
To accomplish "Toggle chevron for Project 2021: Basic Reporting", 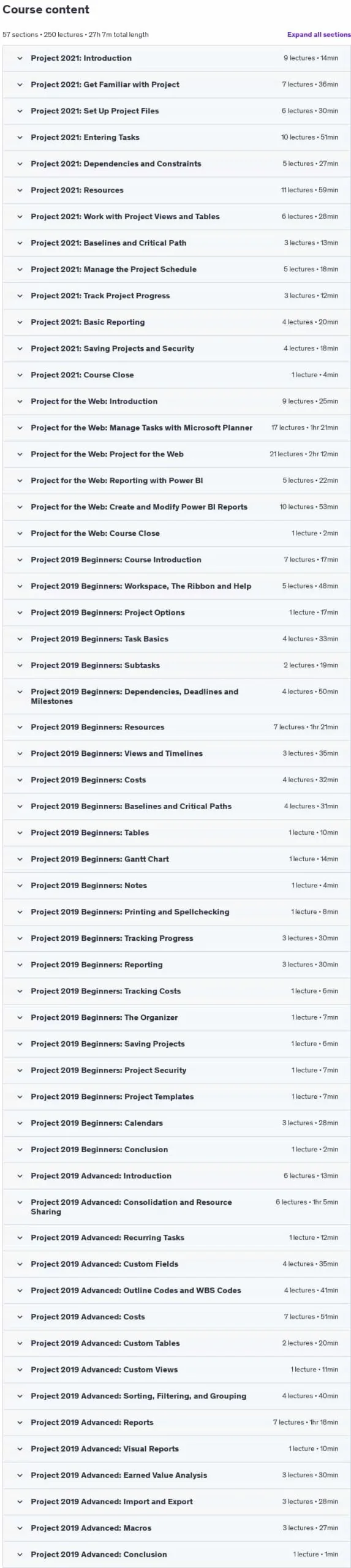I will pyautogui.click(x=20, y=322).
